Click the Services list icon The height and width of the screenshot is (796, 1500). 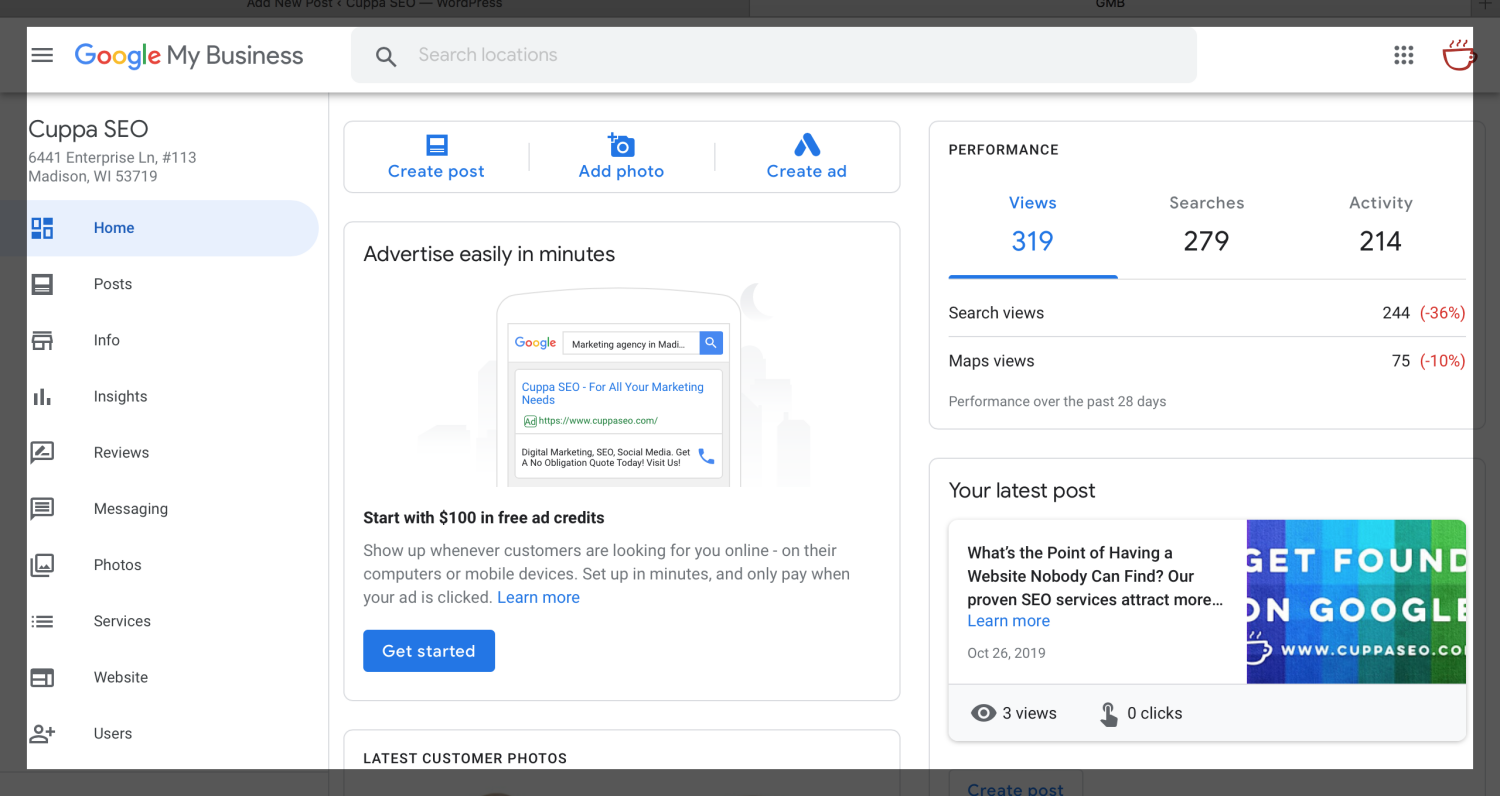[42, 621]
